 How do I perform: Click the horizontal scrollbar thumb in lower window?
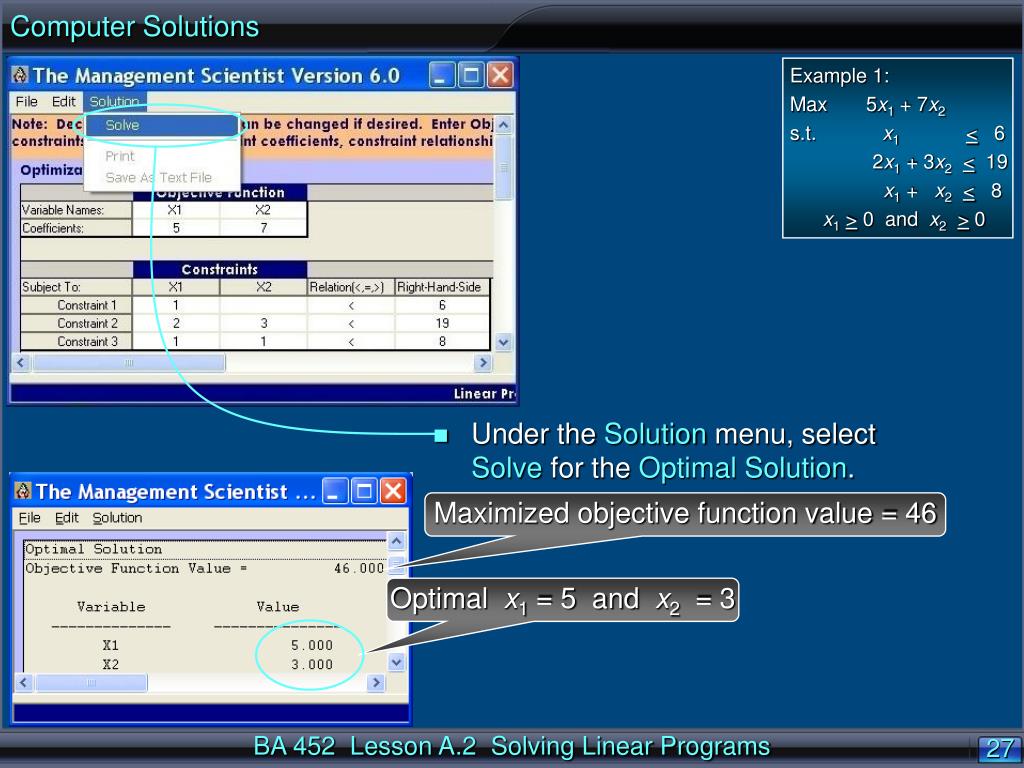point(91,683)
